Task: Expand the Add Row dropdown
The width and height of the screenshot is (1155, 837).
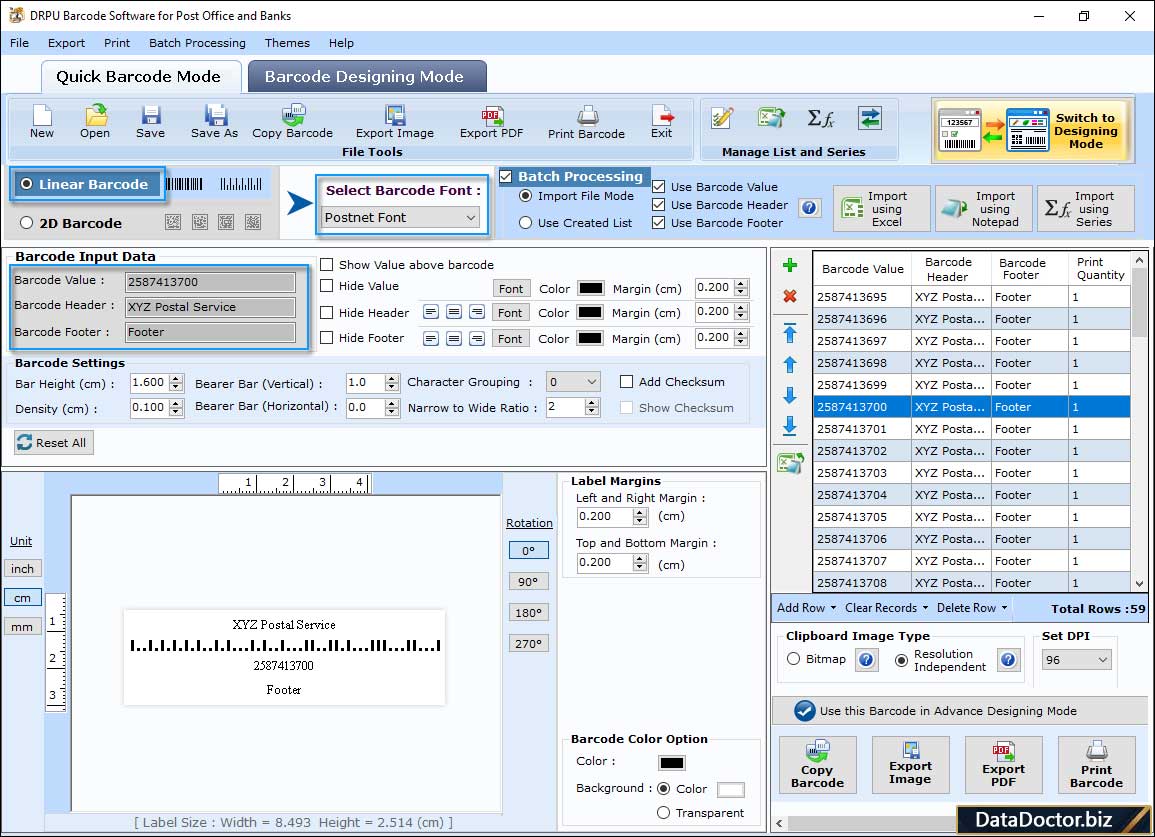Action: (x=807, y=608)
